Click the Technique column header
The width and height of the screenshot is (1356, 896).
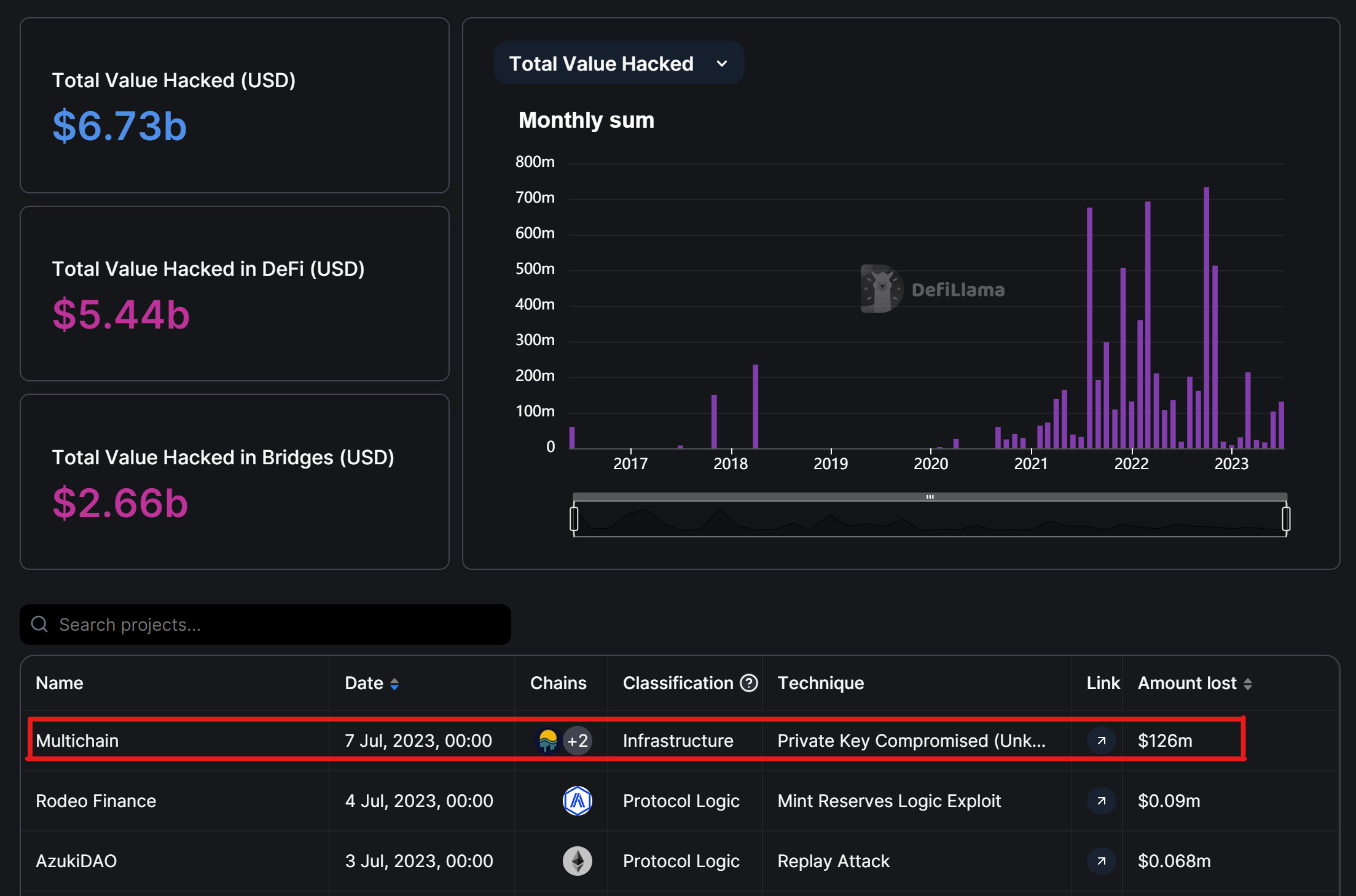(821, 683)
